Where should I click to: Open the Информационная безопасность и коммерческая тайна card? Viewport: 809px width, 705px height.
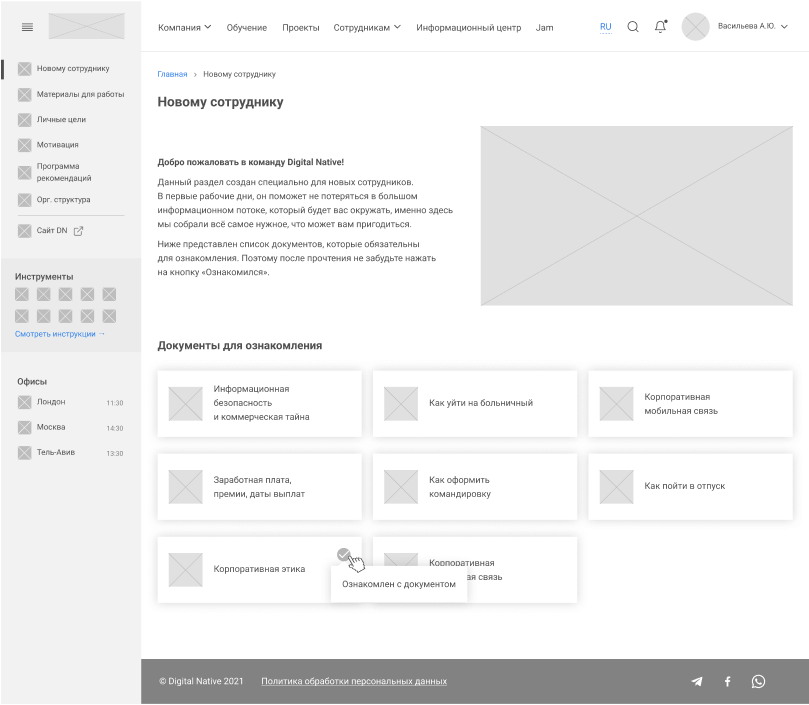tap(260, 404)
